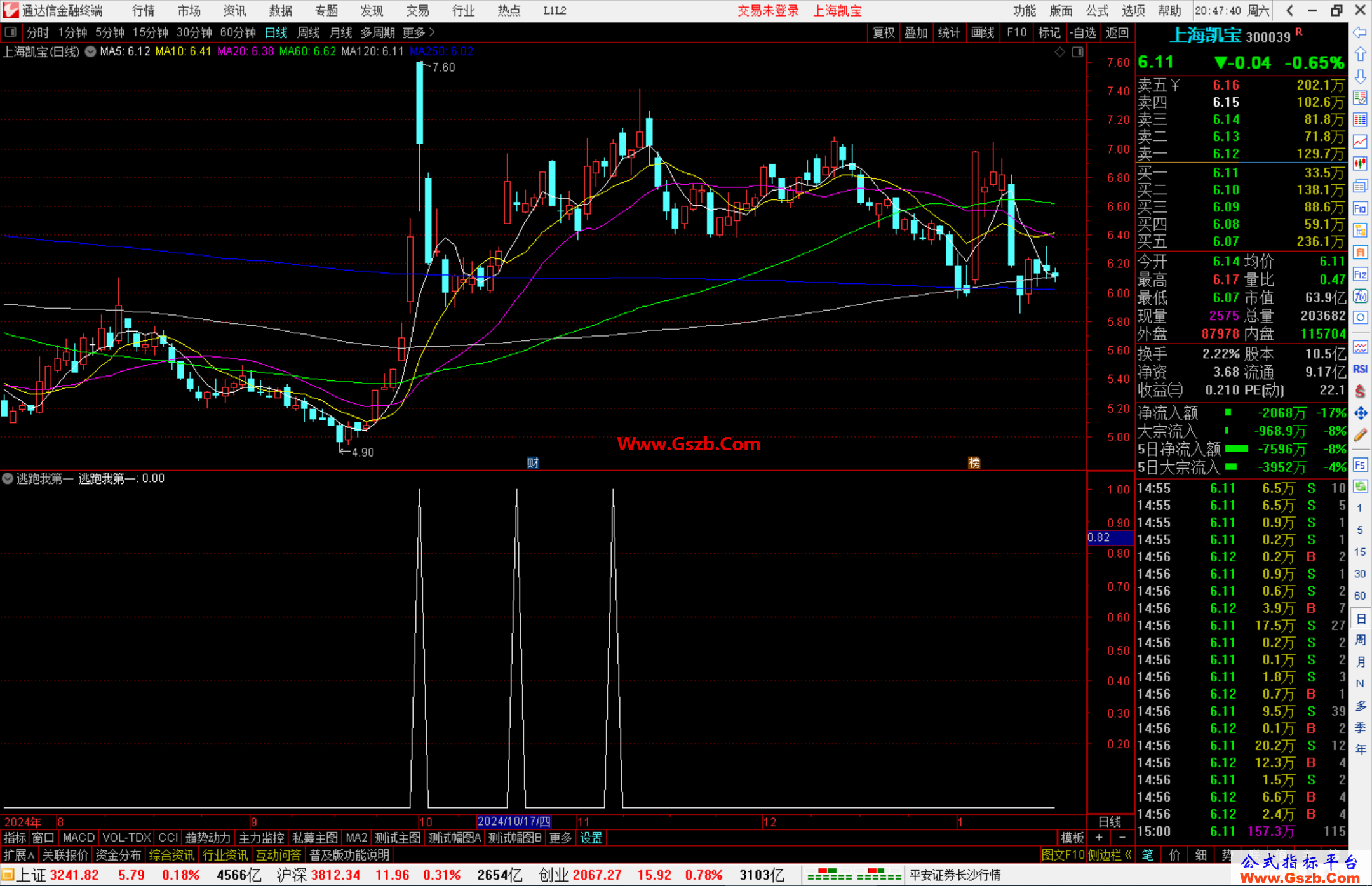
Task: Open the candlestick chart sidebar icon
Action: (x=1360, y=164)
